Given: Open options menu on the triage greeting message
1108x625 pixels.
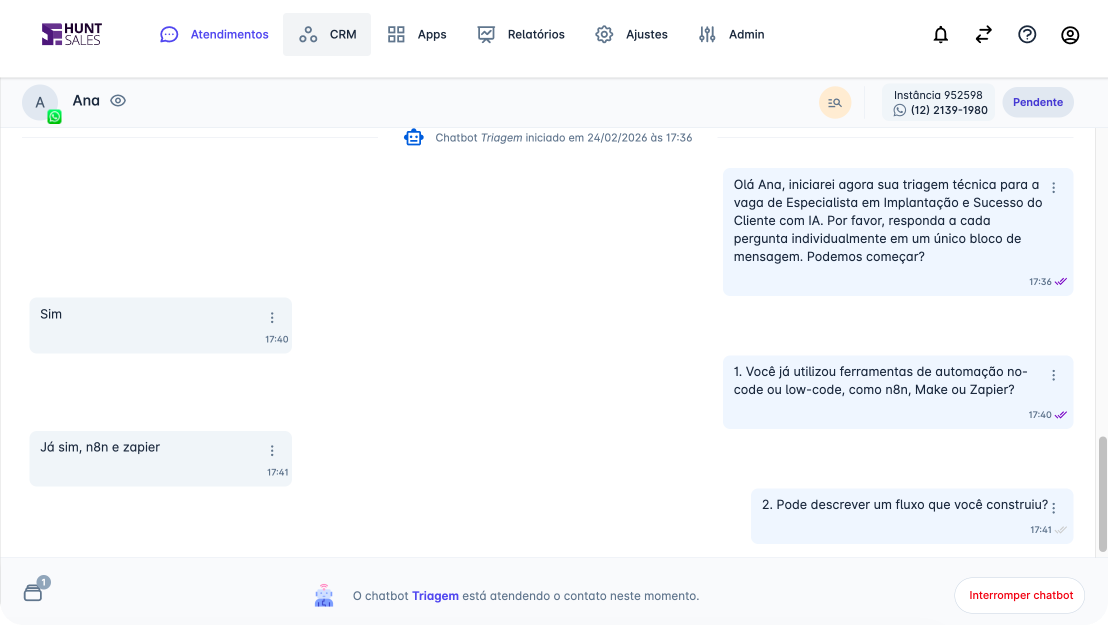Looking at the screenshot, I should (1053, 186).
